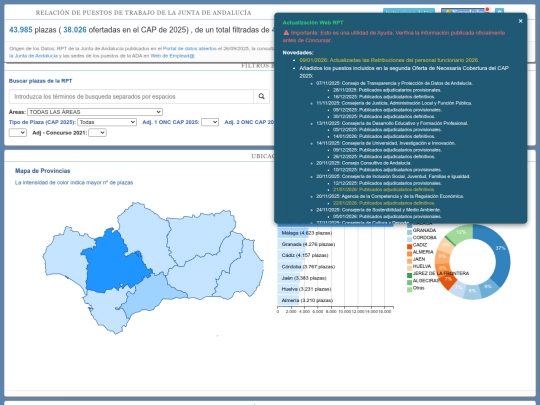Click the small icon button at top right
Screen dimensions: 540x405
click(499, 11)
